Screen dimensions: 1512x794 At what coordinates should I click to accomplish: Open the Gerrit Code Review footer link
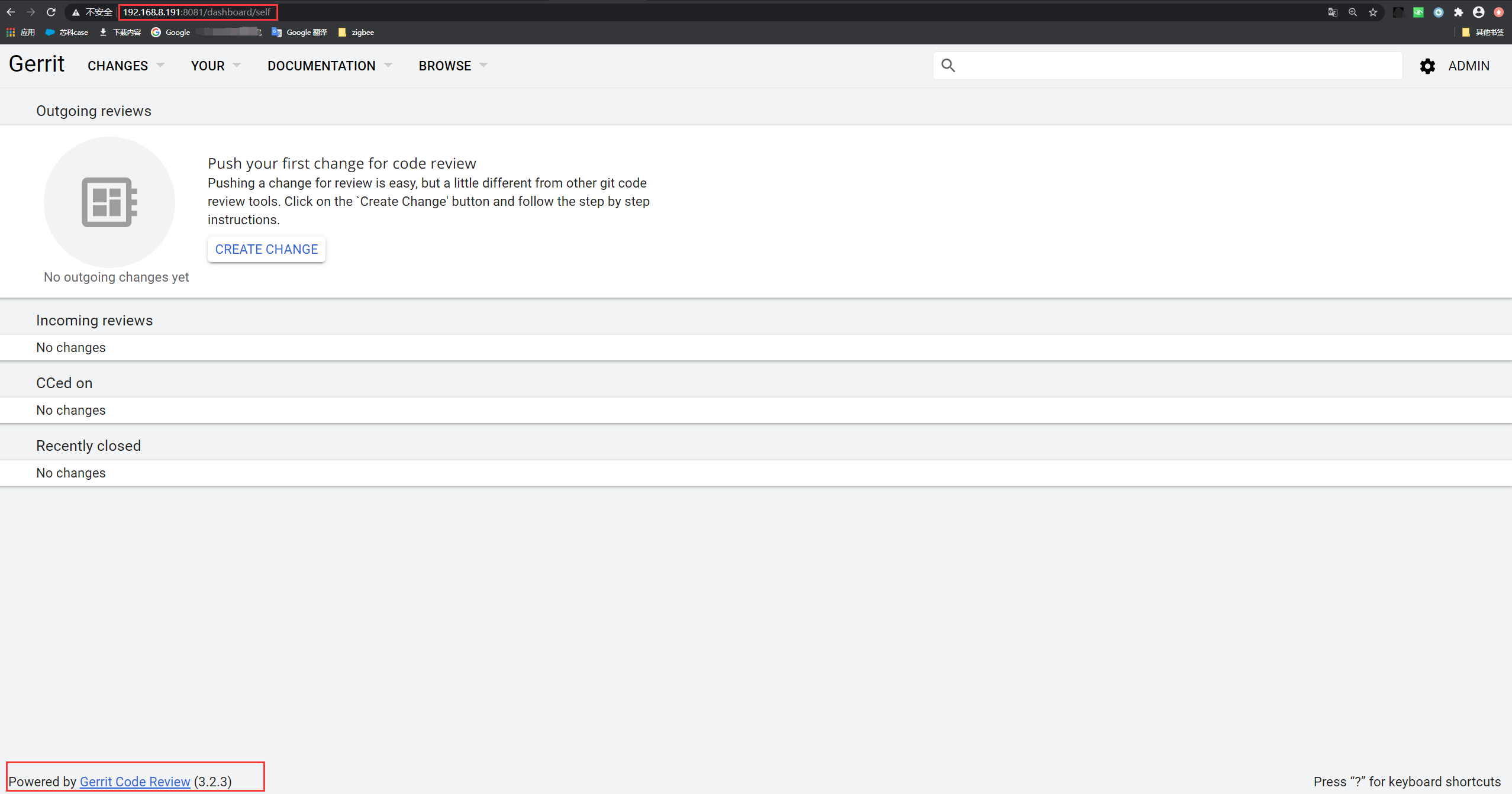click(x=134, y=781)
